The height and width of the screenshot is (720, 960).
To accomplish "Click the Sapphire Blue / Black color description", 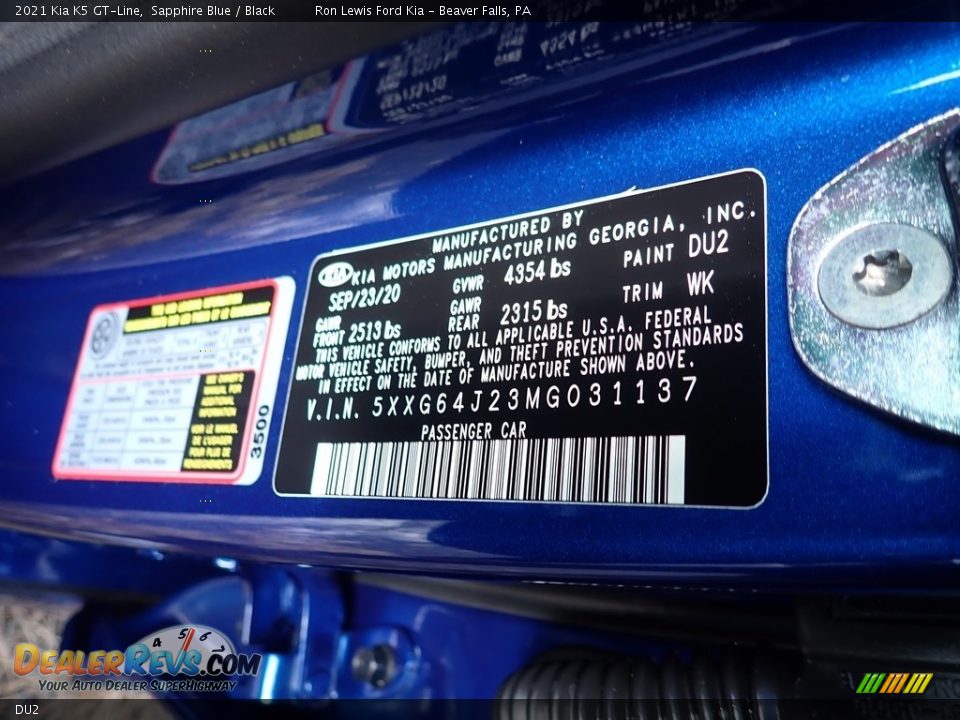I will (215, 14).
